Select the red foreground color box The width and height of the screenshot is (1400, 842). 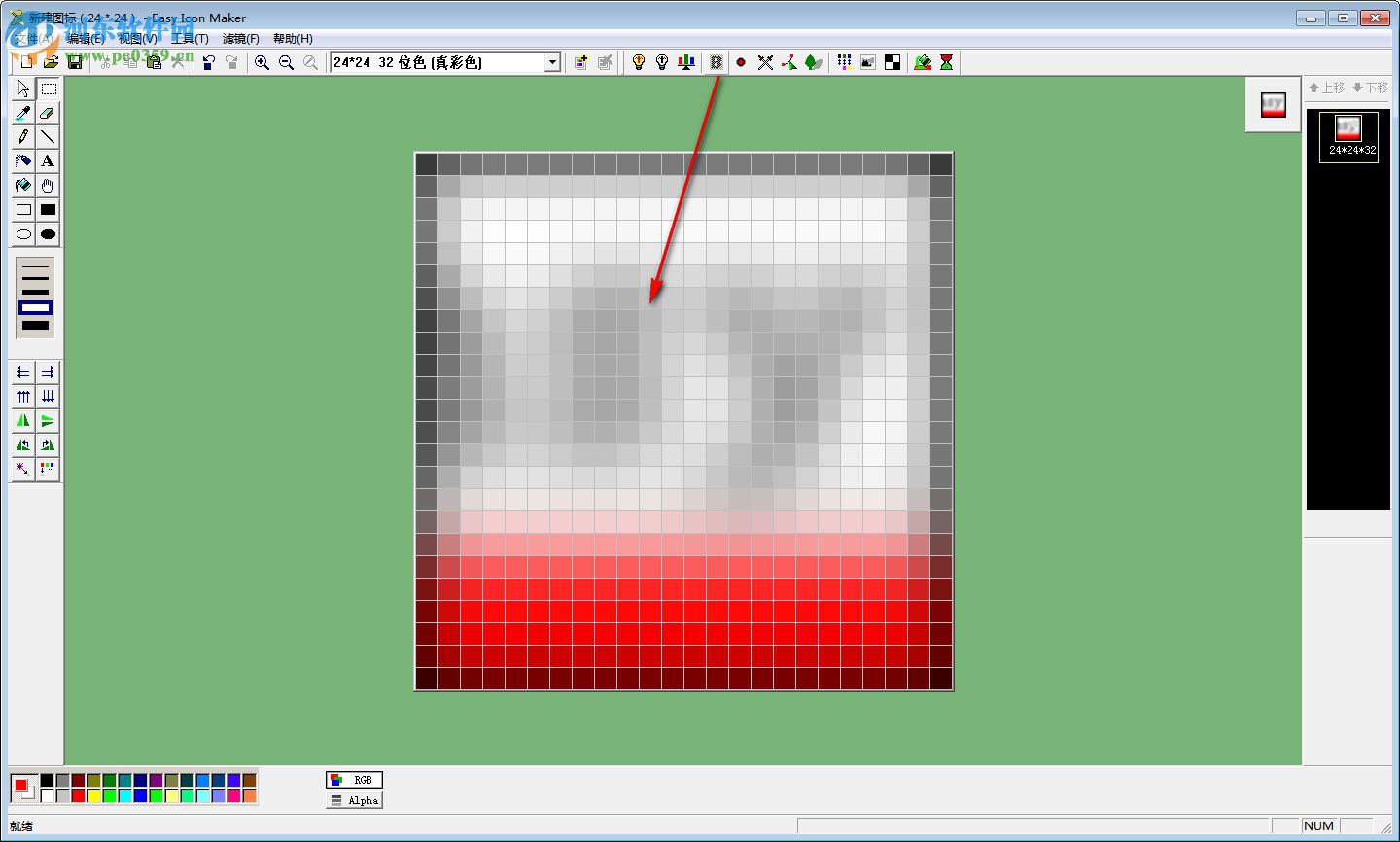pyautogui.click(x=20, y=785)
